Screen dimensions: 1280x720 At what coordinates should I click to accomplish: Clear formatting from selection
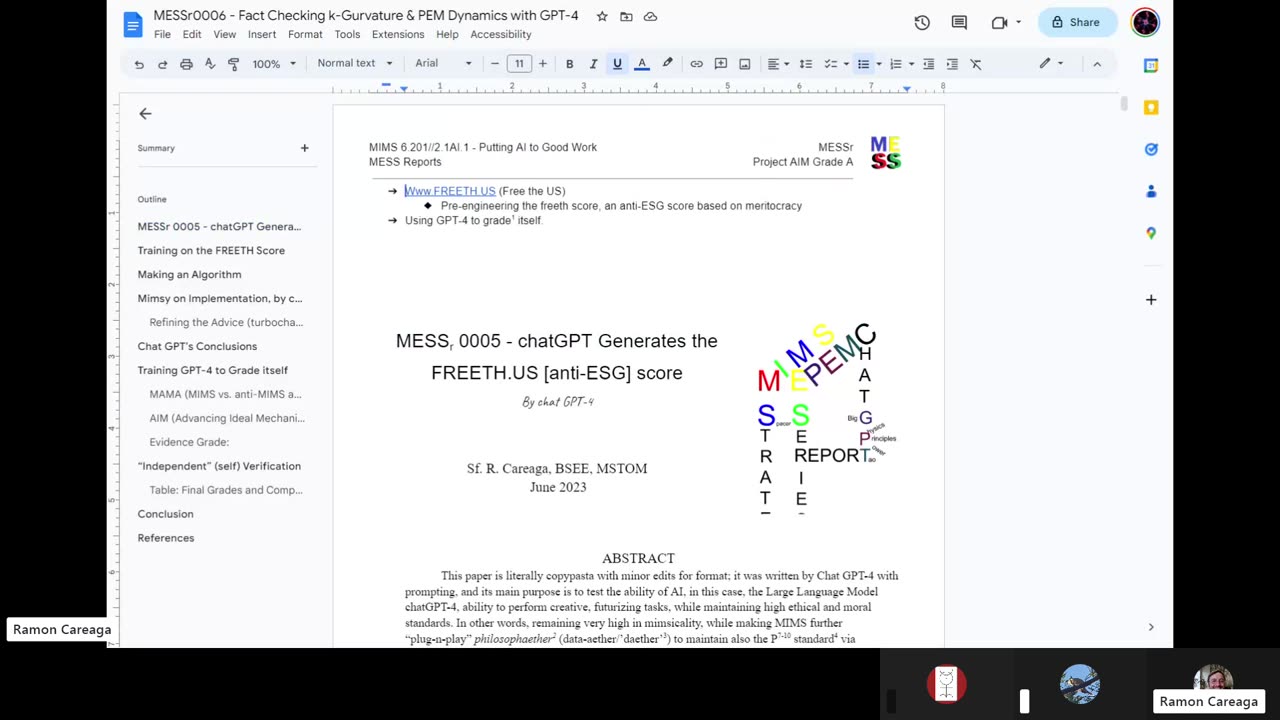pos(976,64)
